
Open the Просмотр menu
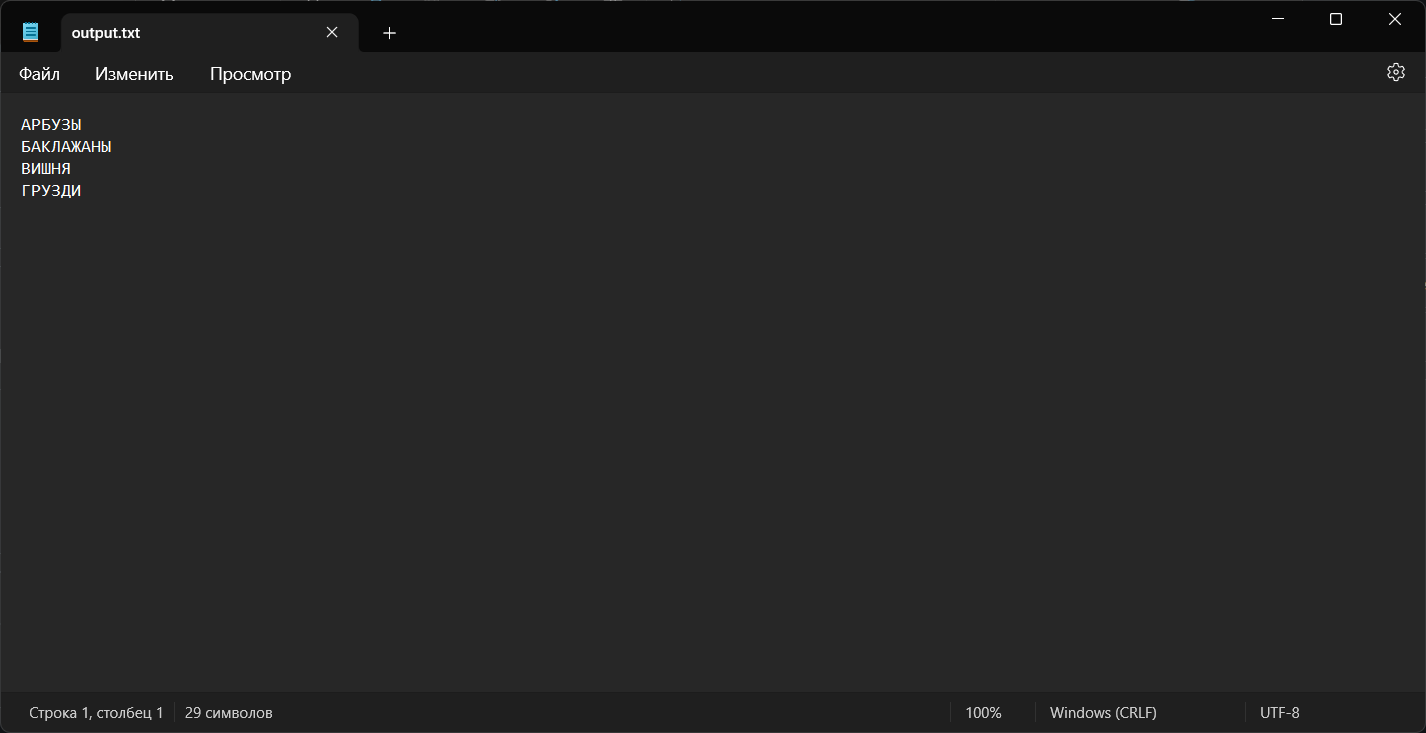point(250,74)
